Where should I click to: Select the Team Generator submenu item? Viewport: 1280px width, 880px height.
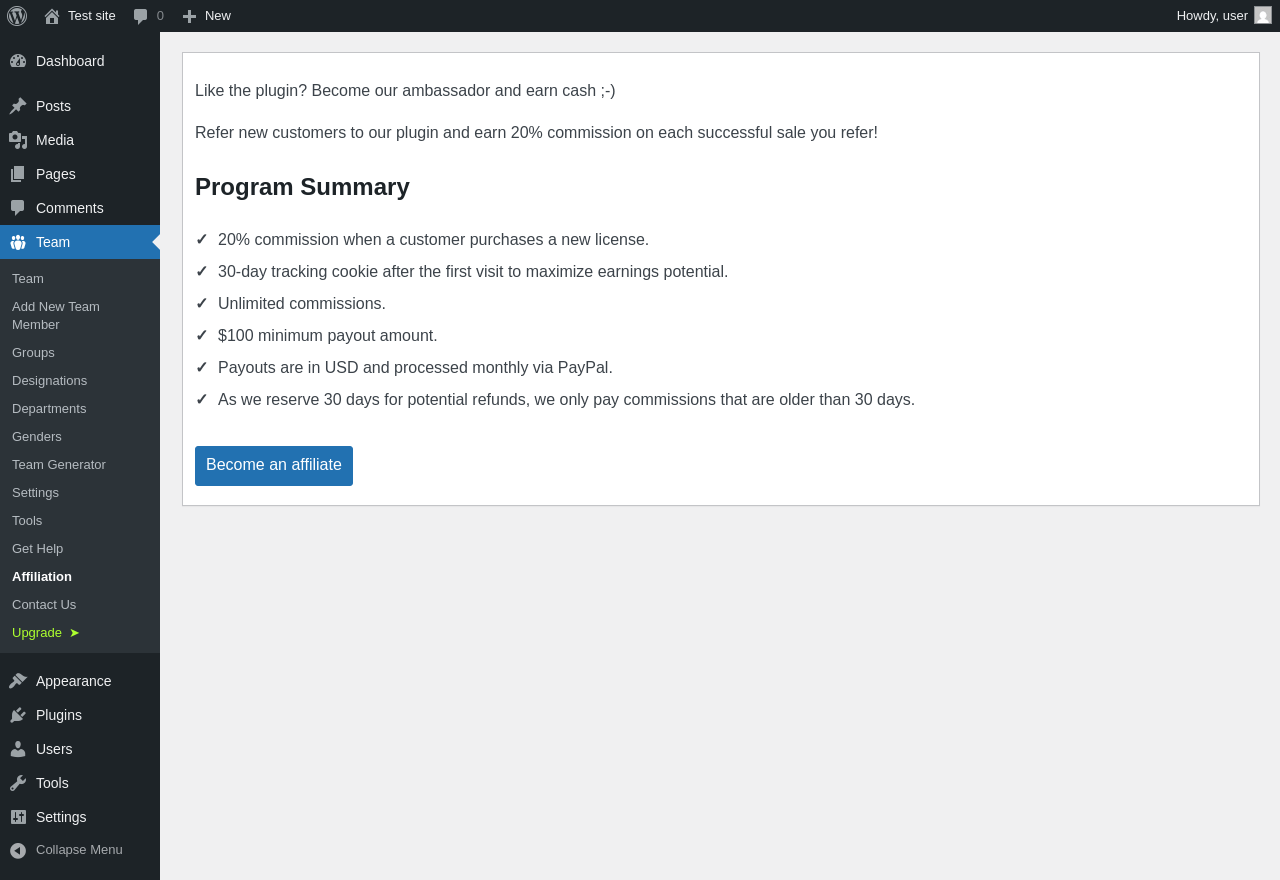tap(59, 465)
